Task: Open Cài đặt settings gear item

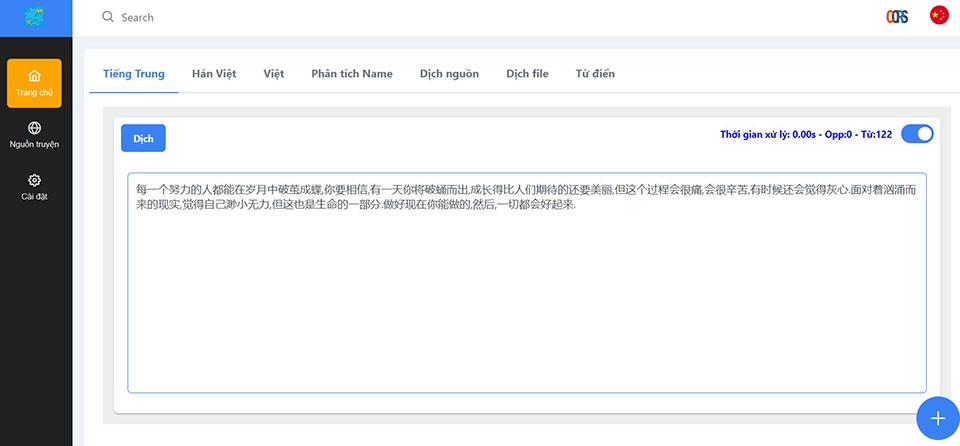Action: (34, 187)
